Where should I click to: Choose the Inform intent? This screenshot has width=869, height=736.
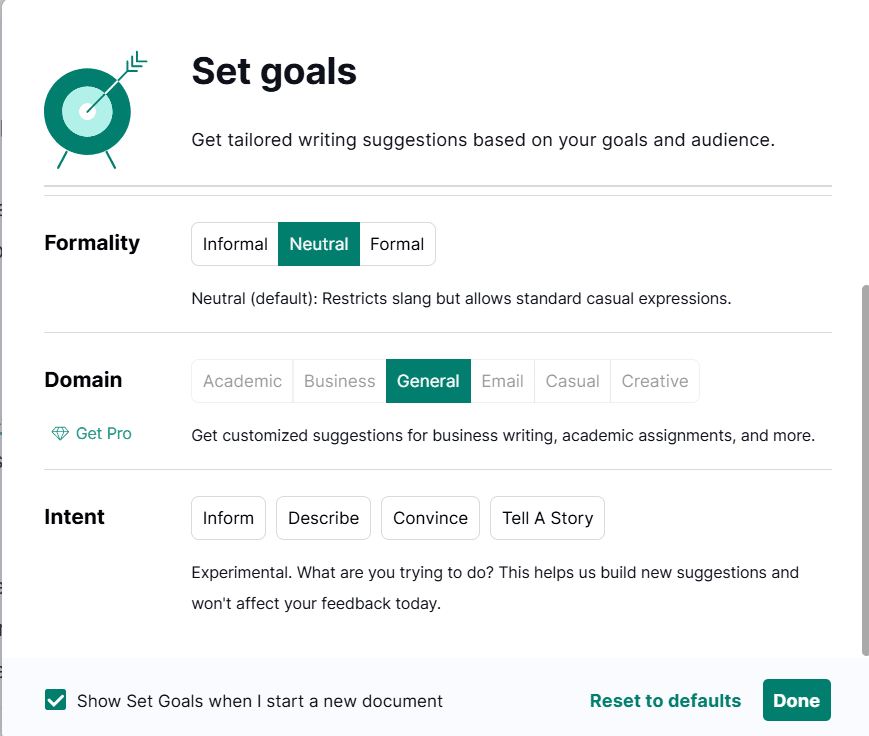(x=228, y=518)
